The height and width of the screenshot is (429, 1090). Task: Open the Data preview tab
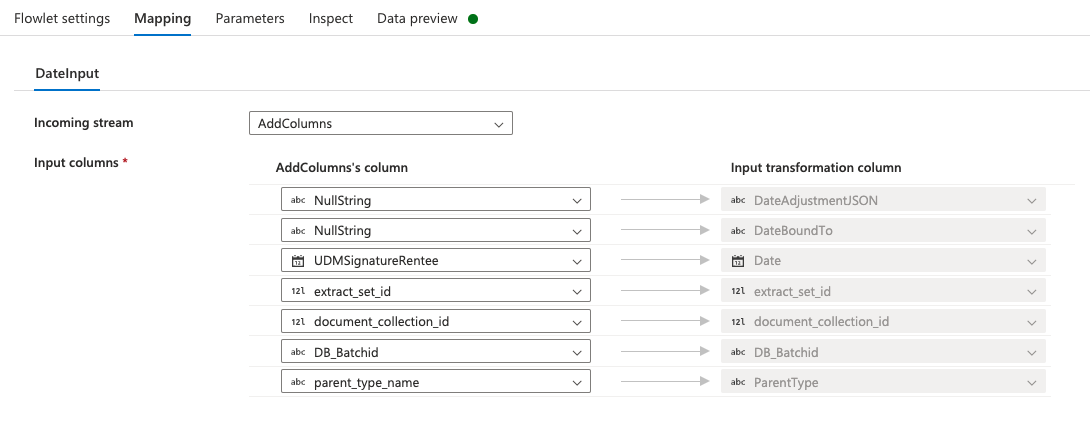[x=417, y=19]
